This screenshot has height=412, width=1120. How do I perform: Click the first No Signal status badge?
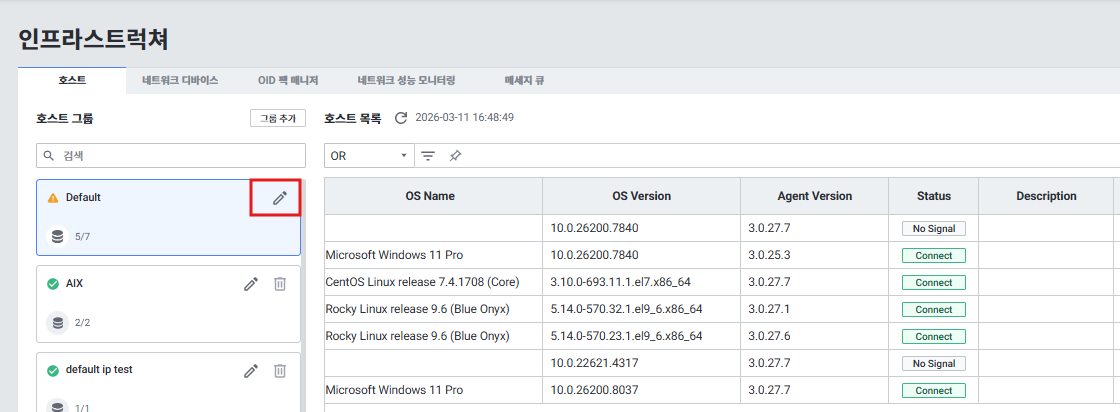click(x=933, y=228)
